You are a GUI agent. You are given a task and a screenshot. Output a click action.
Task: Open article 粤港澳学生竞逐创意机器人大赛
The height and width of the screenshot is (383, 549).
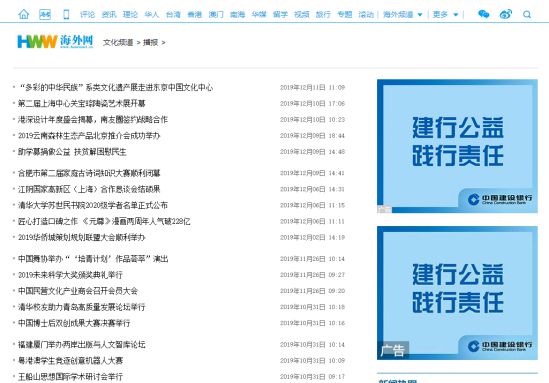[x=70, y=361]
